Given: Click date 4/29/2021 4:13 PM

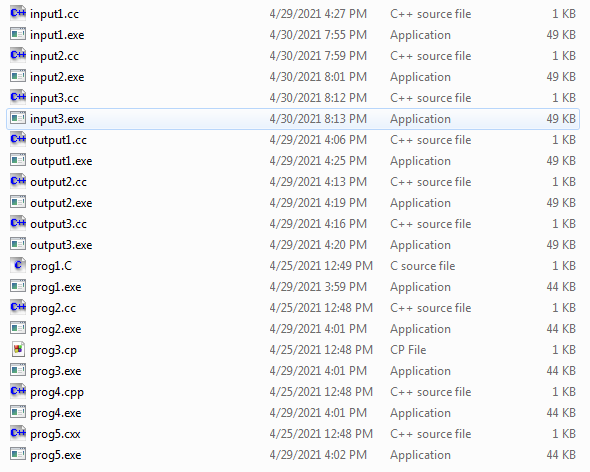Looking at the screenshot, I should click(x=318, y=182).
